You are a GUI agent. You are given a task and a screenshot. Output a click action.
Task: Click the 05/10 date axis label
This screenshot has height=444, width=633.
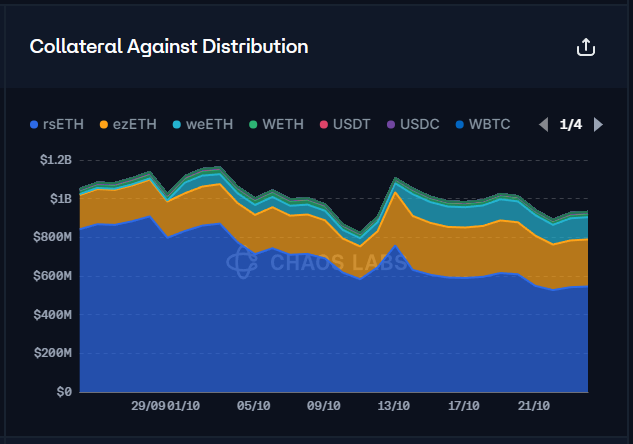pyautogui.click(x=254, y=407)
